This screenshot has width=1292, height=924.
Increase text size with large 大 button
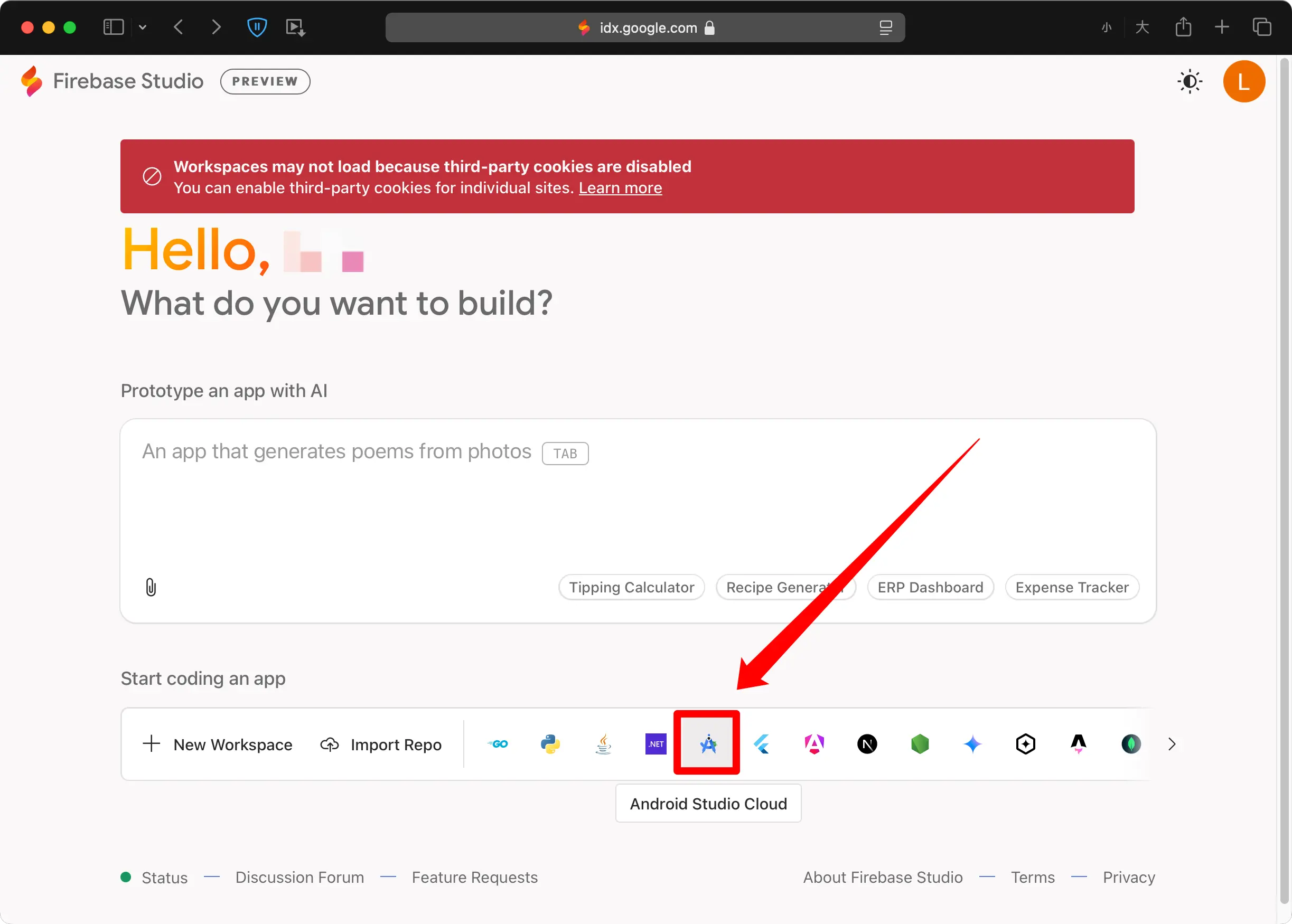pyautogui.click(x=1142, y=27)
